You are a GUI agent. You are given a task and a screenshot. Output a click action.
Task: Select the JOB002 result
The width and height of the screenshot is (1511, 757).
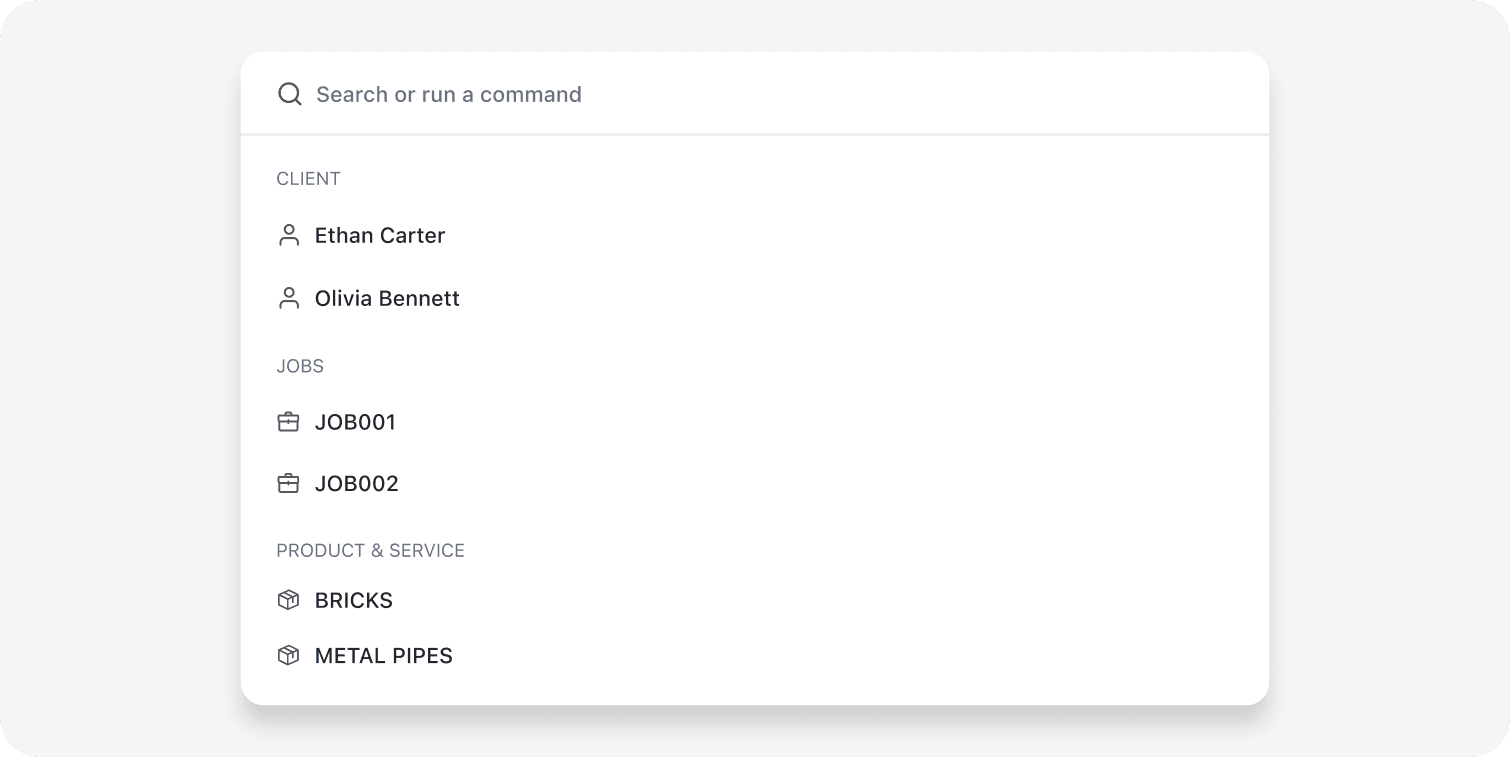[x=356, y=484]
